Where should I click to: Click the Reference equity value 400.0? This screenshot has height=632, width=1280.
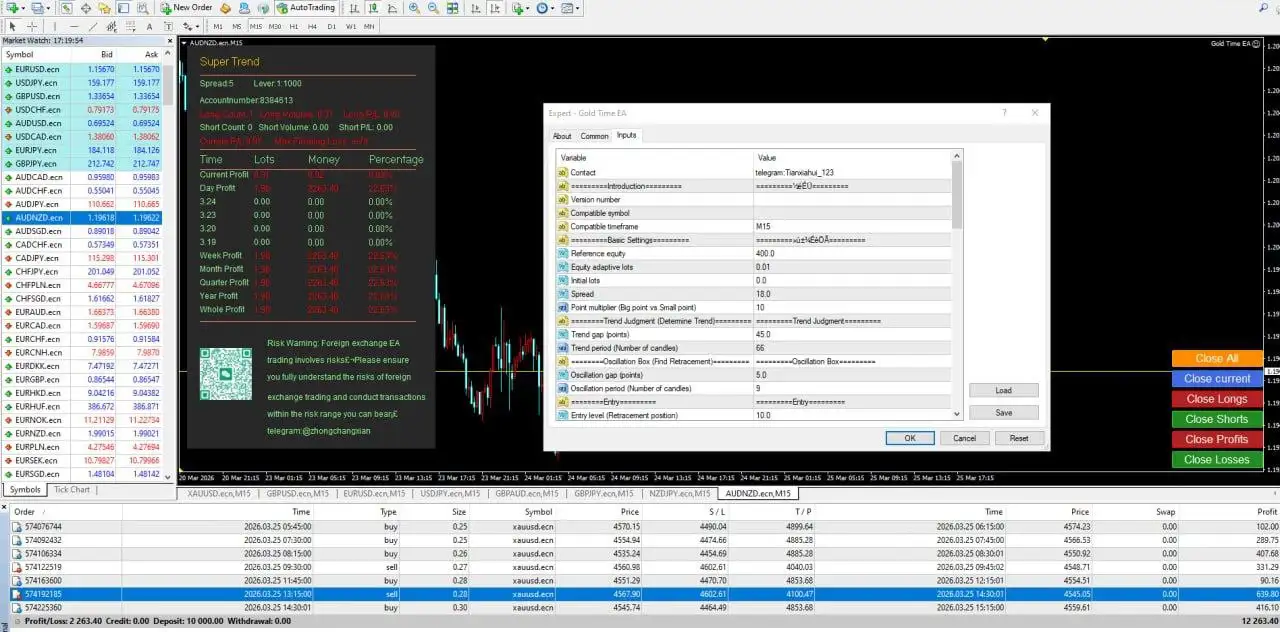(x=766, y=254)
